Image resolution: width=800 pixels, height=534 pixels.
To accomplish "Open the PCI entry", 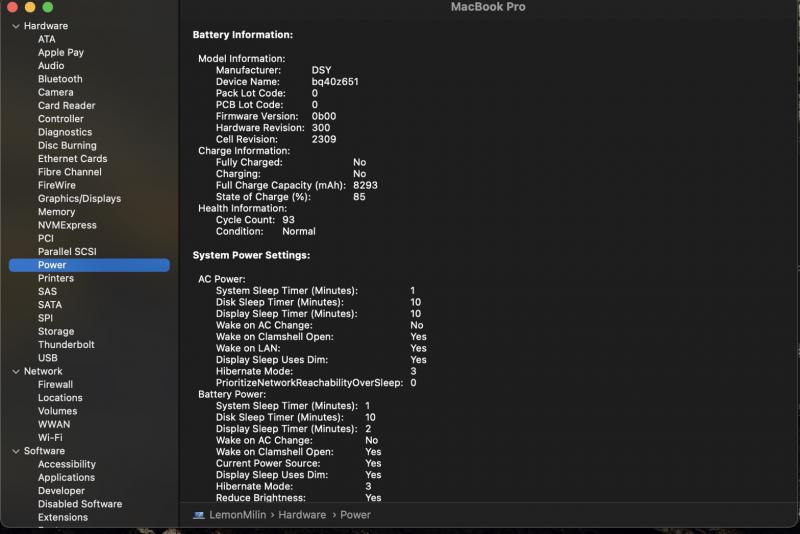I will tap(45, 238).
